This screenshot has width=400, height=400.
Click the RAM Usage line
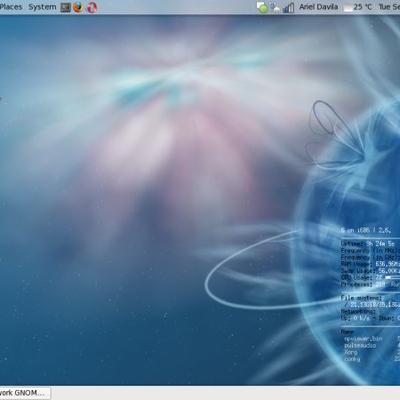[x=370, y=264]
